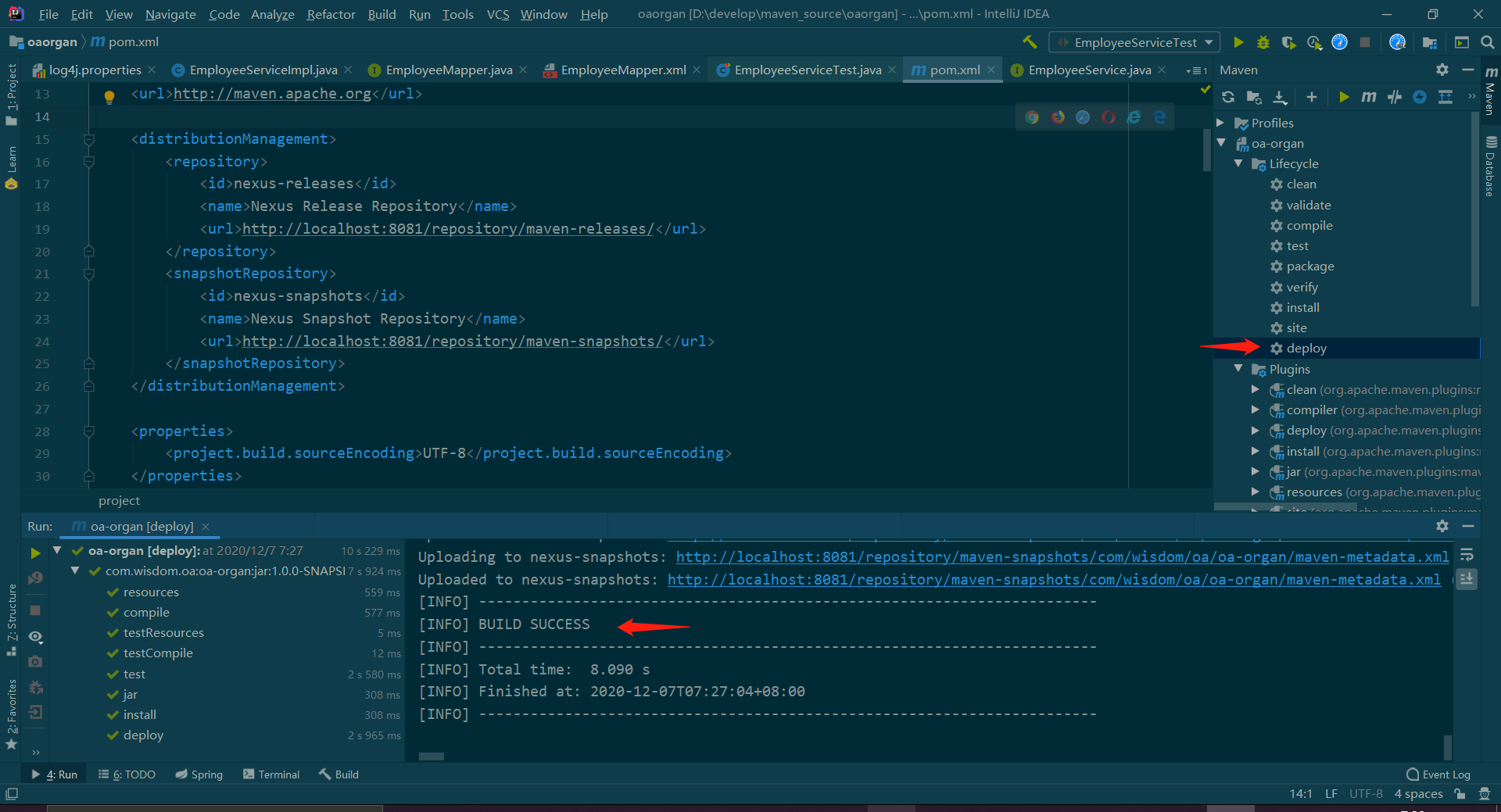This screenshot has height=812, width=1501.
Task: Toggle tool window quick-access button in status bar
Action: click(x=12, y=794)
